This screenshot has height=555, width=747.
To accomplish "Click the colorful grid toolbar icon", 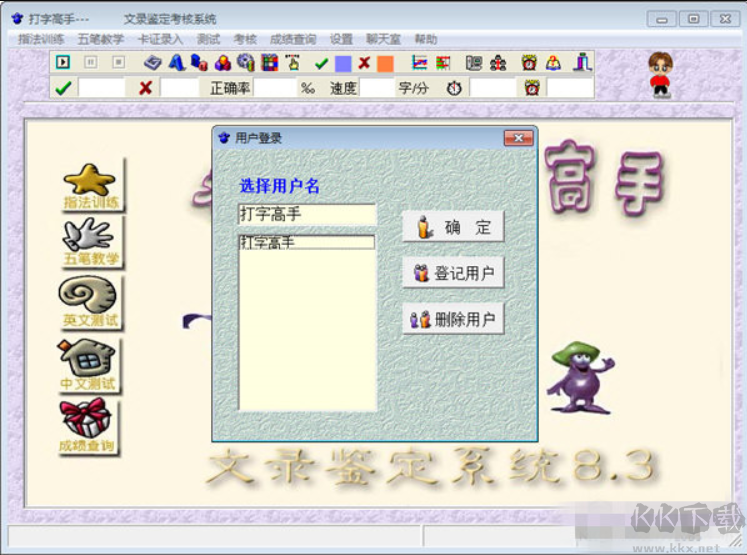I will click(269, 63).
